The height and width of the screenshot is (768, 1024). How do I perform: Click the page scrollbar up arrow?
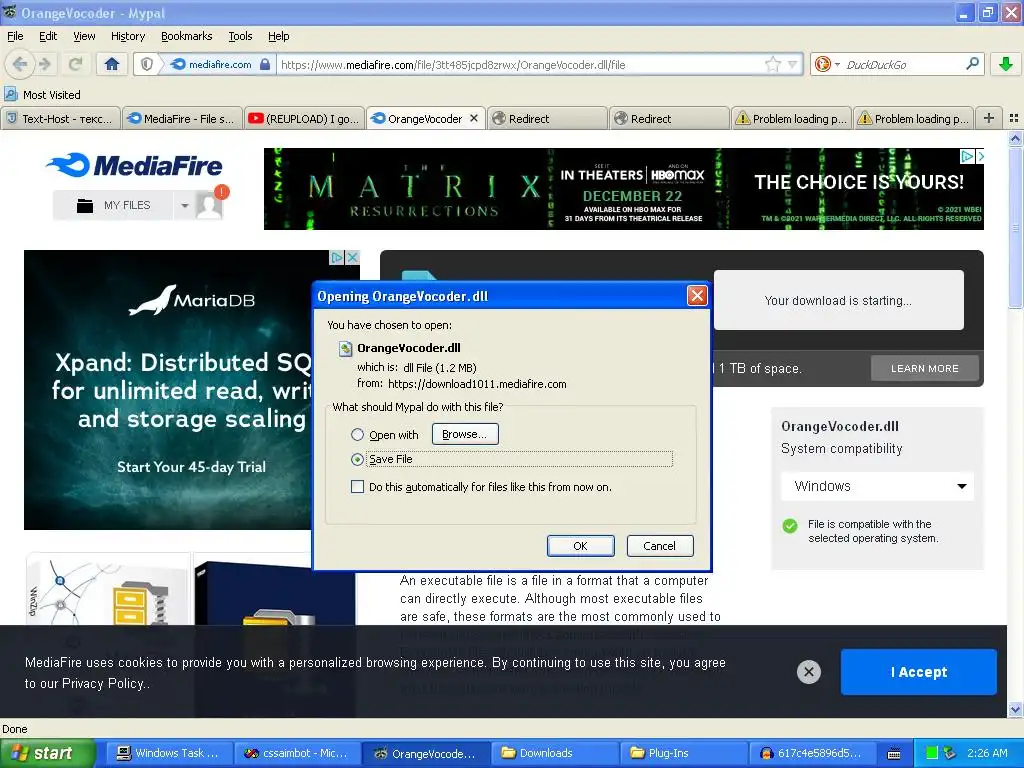(1015, 138)
